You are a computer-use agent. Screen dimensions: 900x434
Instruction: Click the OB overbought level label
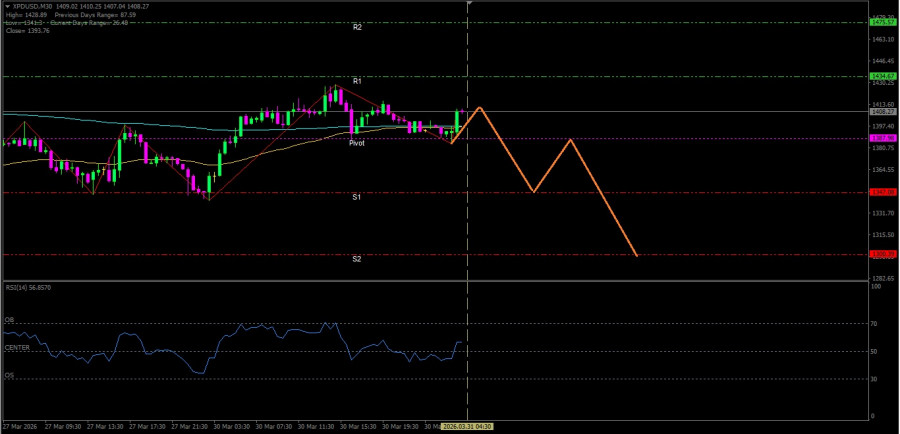coord(9,321)
